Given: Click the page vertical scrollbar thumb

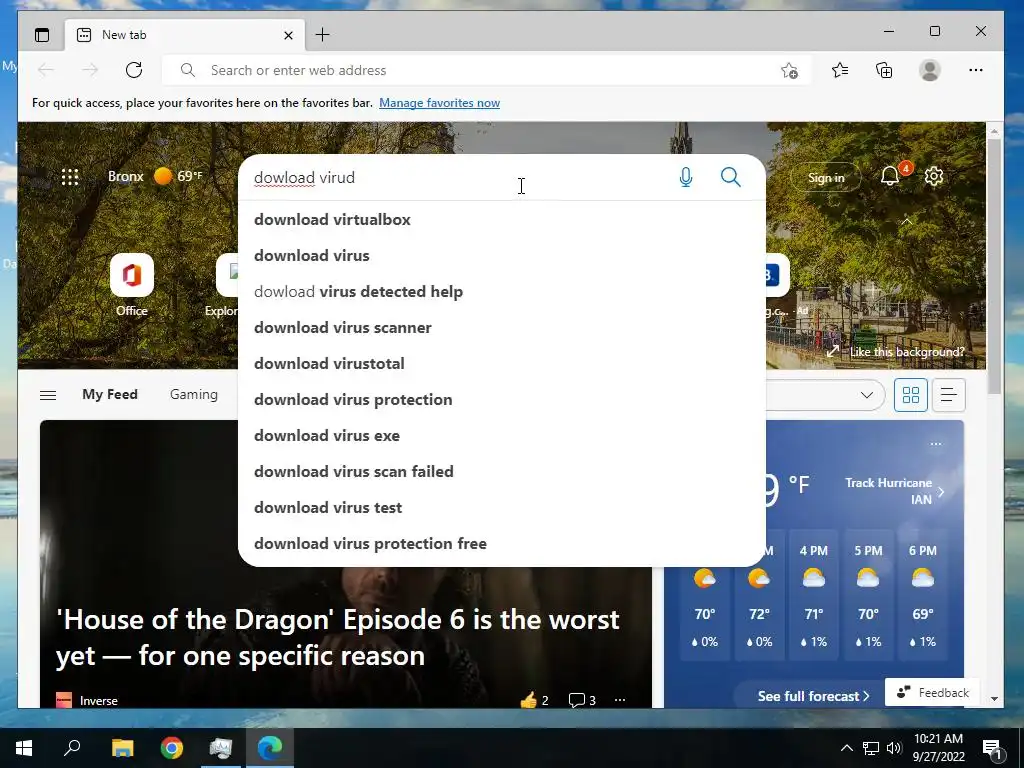Looking at the screenshot, I should [x=994, y=266].
